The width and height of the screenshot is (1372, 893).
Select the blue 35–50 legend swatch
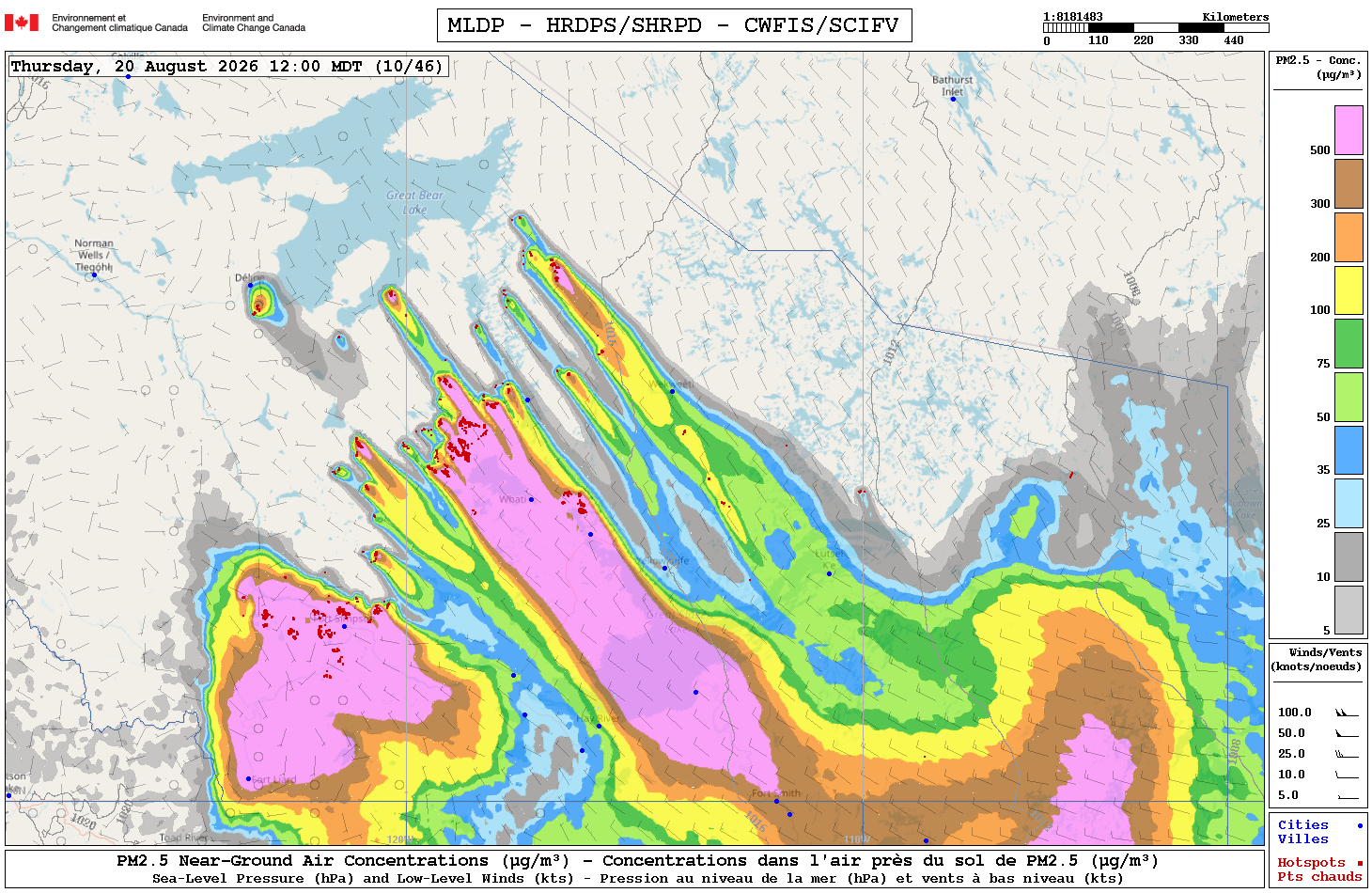(1349, 450)
